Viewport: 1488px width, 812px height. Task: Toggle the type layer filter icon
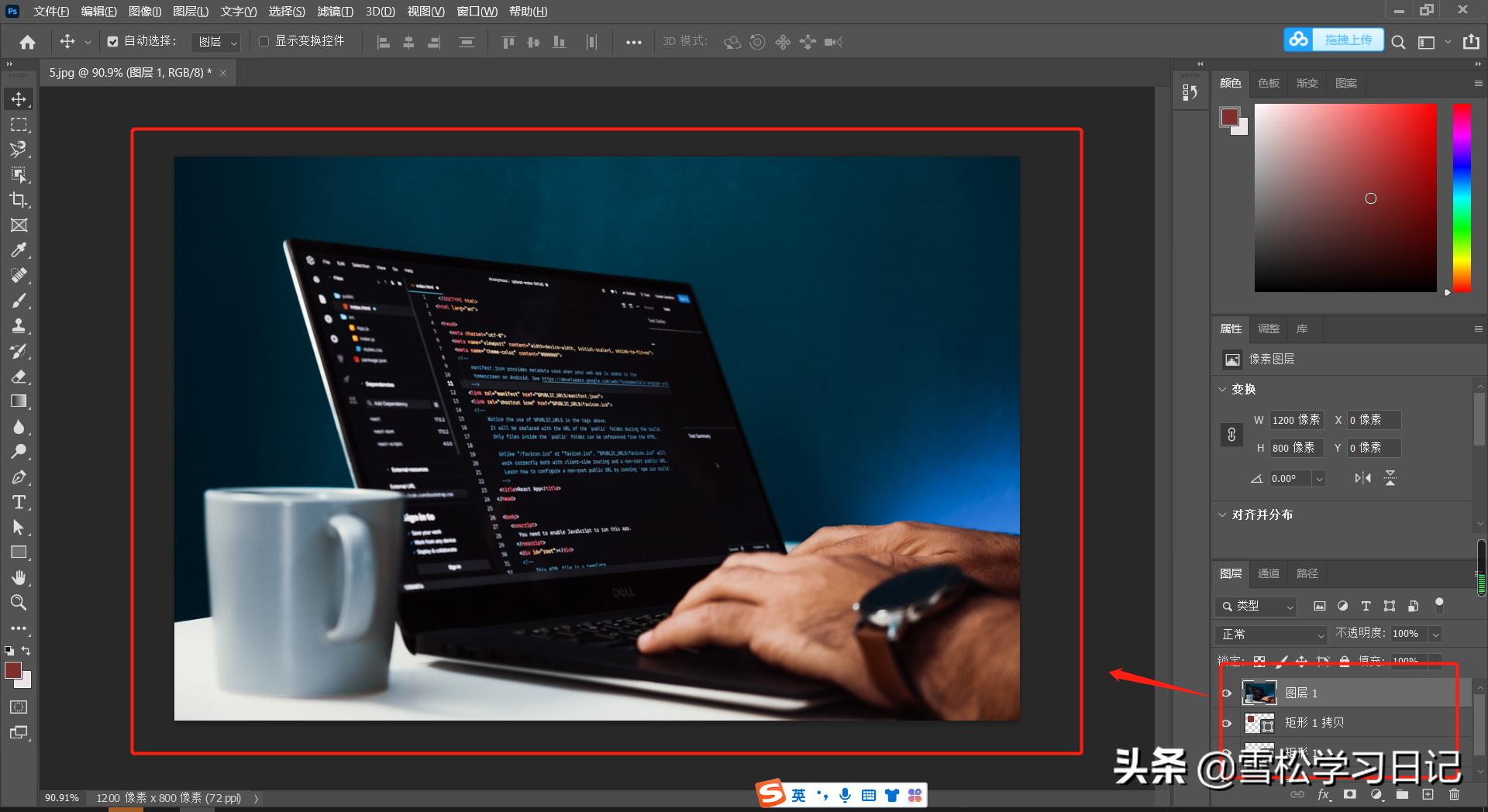(1366, 606)
